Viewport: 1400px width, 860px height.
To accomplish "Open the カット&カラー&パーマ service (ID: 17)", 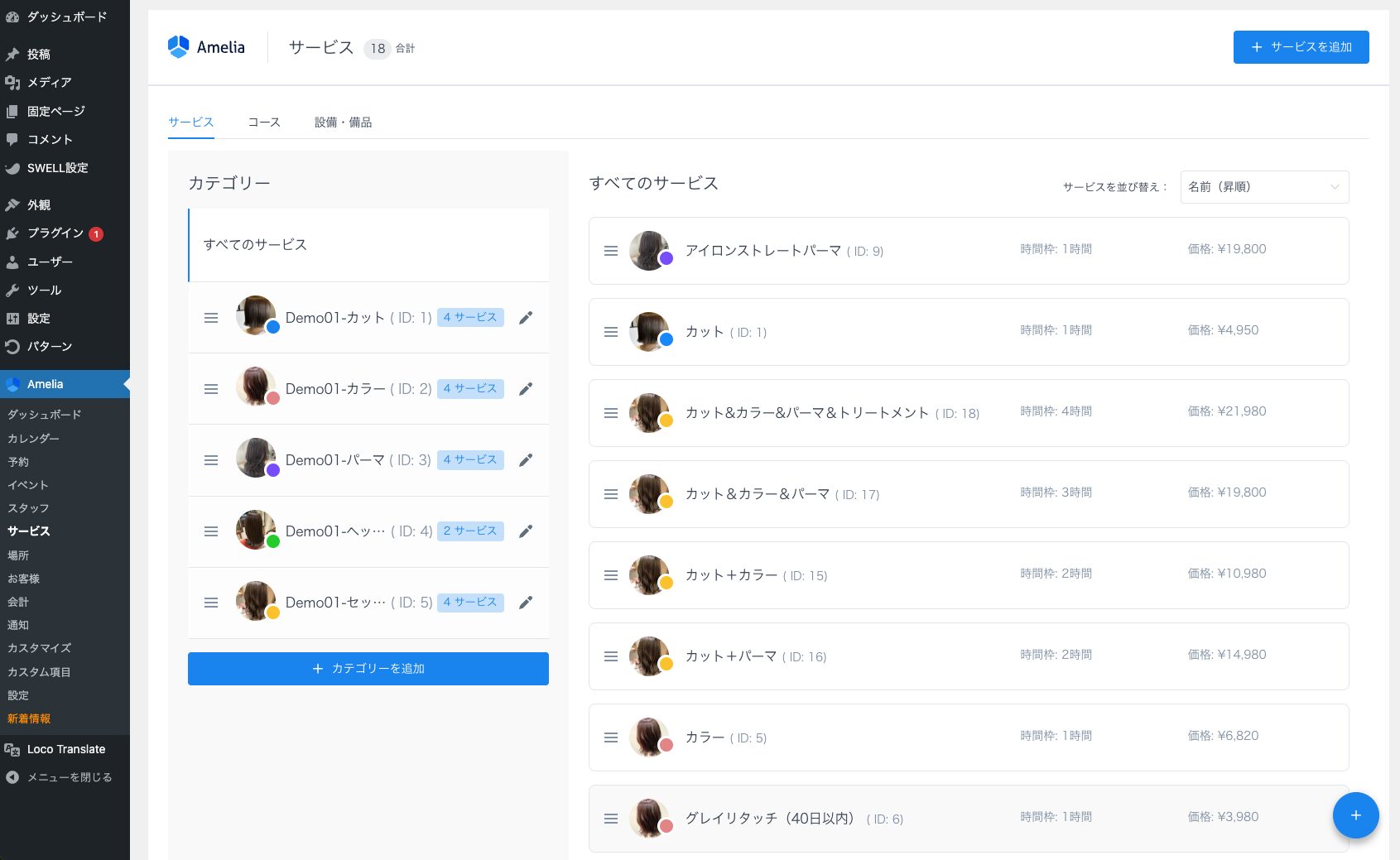I will pos(758,494).
